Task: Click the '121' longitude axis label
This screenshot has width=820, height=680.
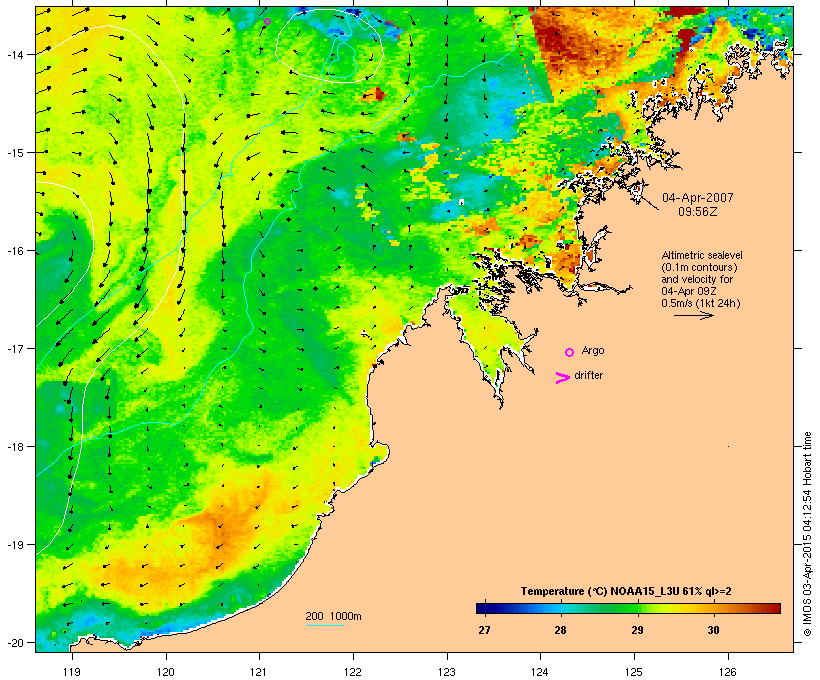Action: 259,672
